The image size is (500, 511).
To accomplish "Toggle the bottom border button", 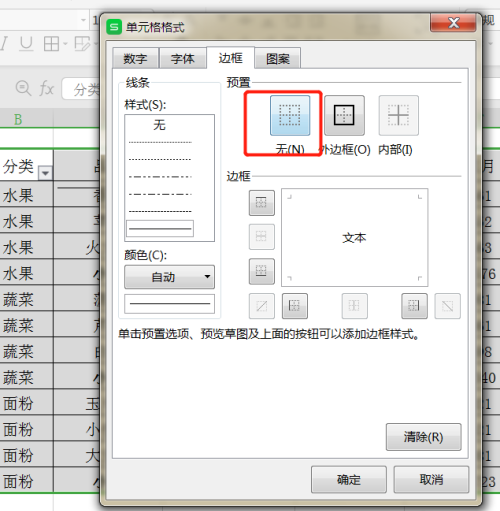I will pos(262,271).
